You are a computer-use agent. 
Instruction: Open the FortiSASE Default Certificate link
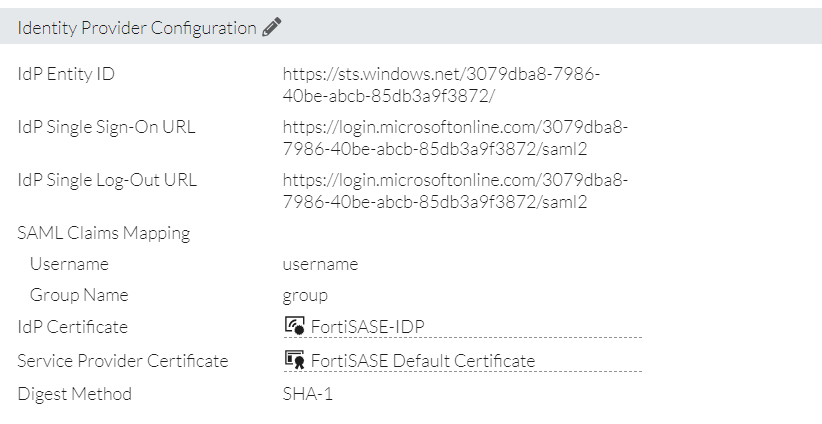(x=422, y=360)
